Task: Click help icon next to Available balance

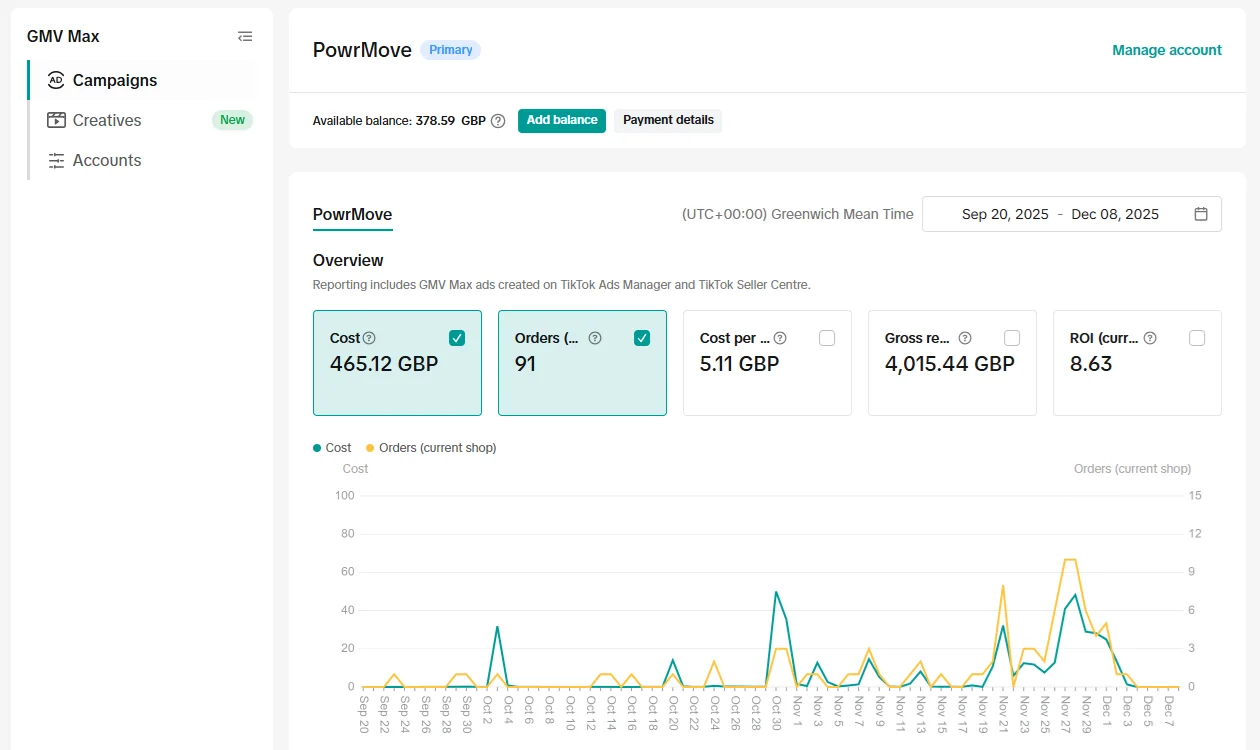Action: click(498, 121)
